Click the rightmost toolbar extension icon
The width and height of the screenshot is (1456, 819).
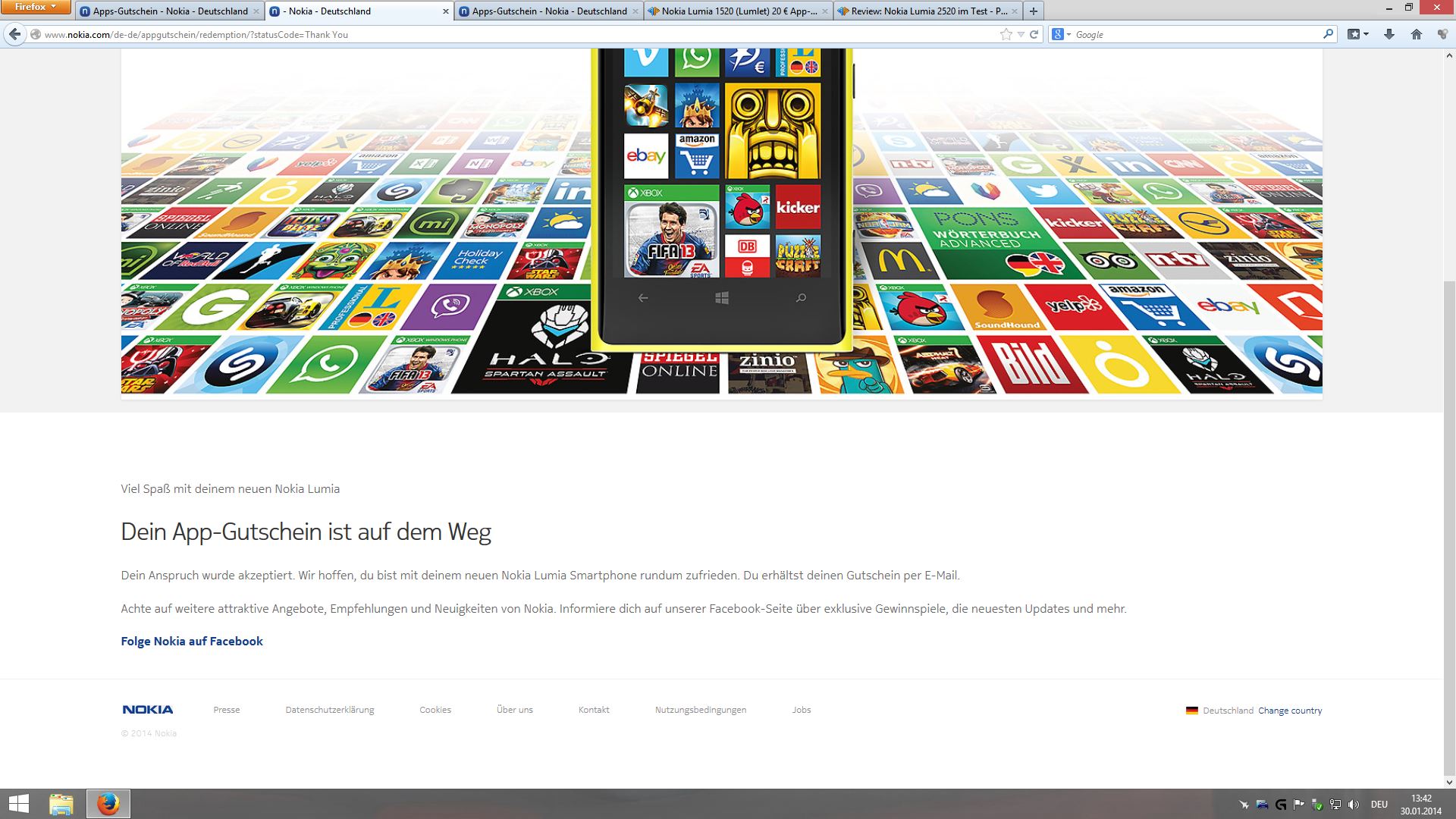point(1442,34)
